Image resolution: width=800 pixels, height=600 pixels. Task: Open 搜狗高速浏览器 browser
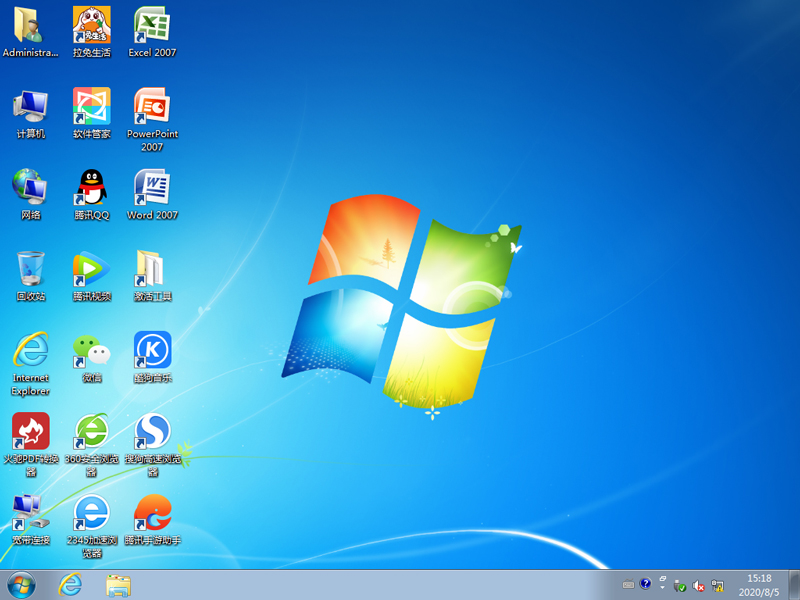pos(152,432)
